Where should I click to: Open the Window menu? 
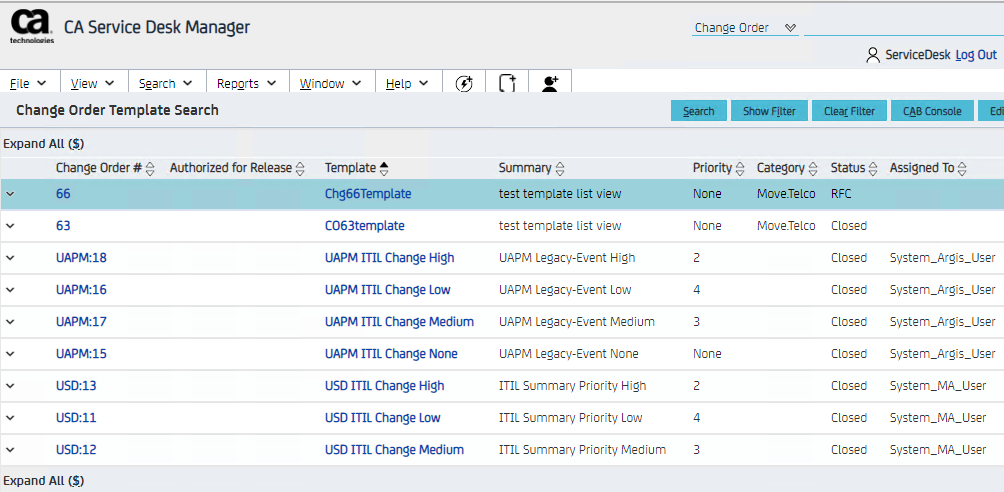pyautogui.click(x=330, y=83)
